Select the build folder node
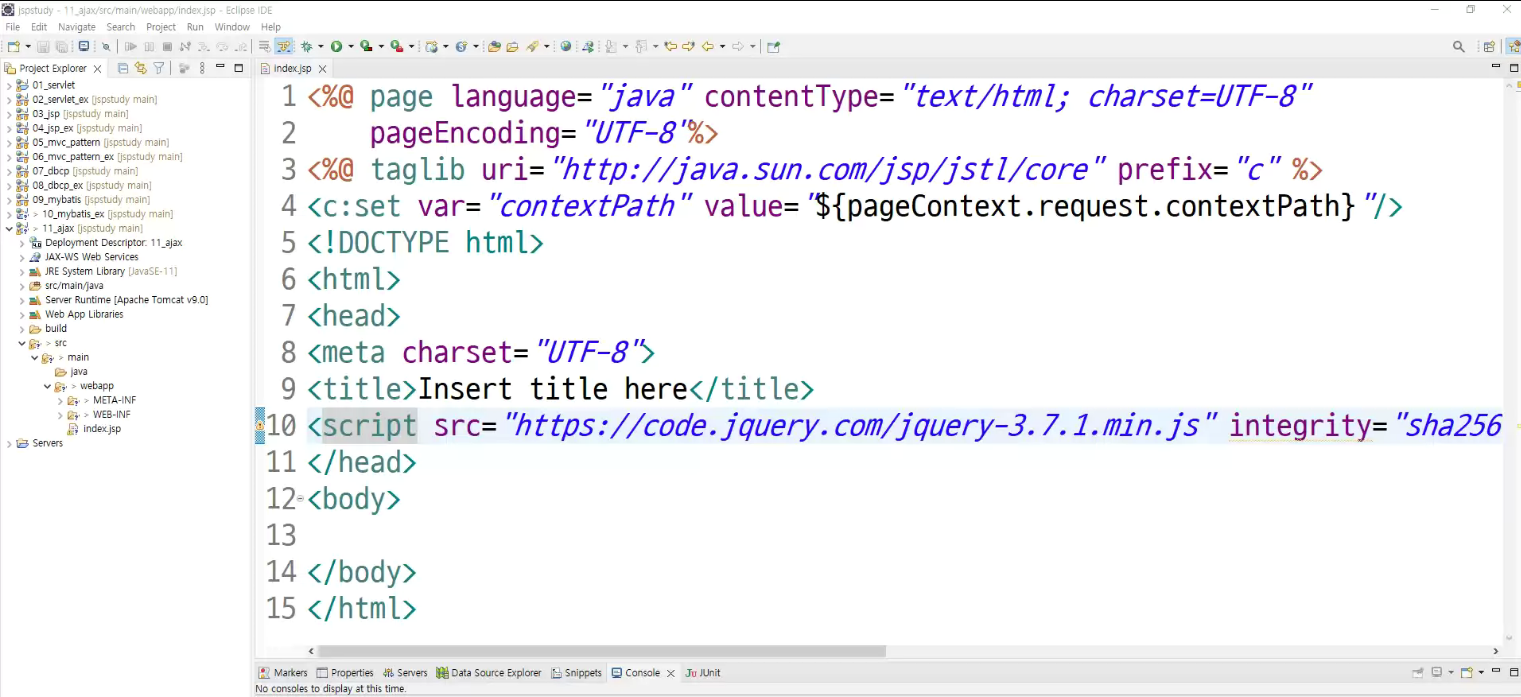The height and width of the screenshot is (697, 1521). coord(56,328)
